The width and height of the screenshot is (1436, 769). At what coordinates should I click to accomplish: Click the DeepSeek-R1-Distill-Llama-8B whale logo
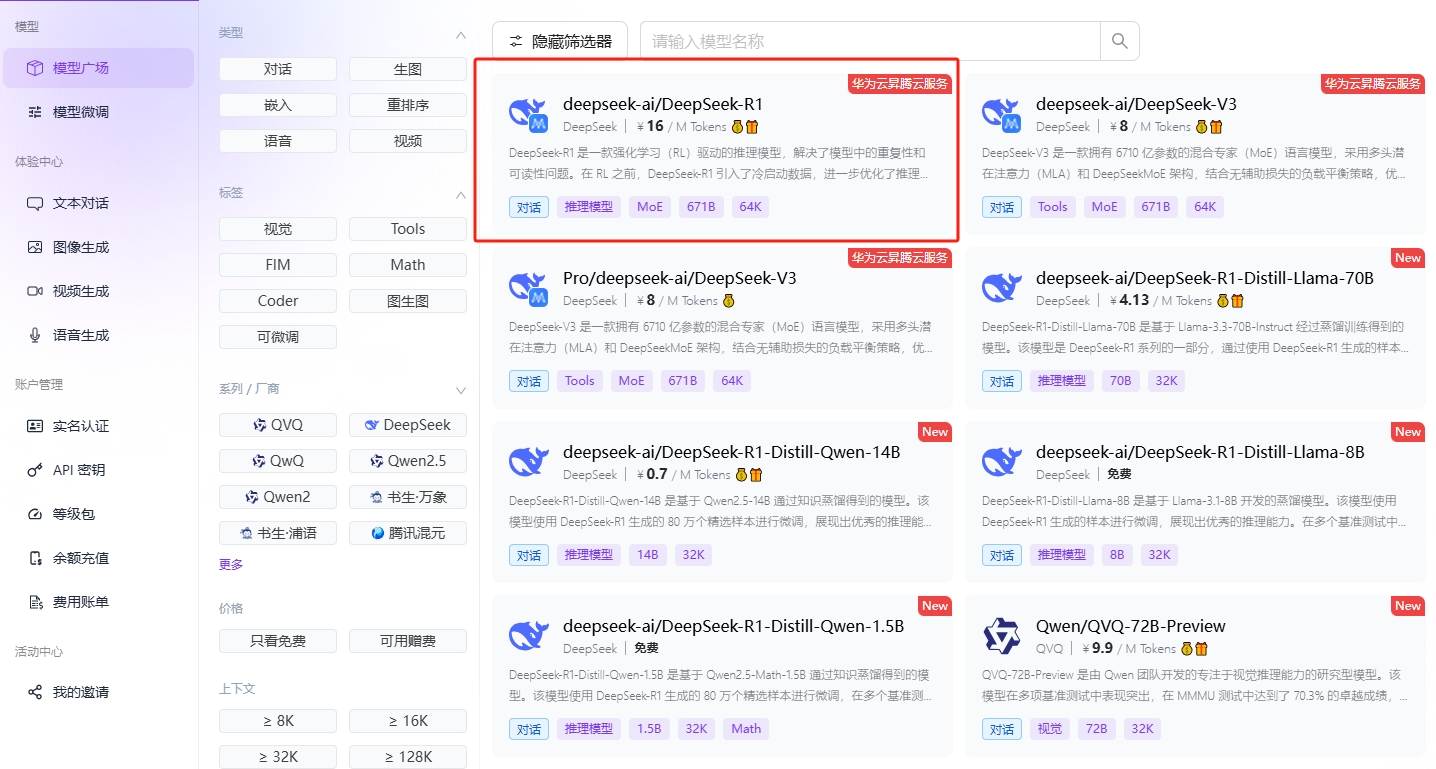click(1001, 462)
